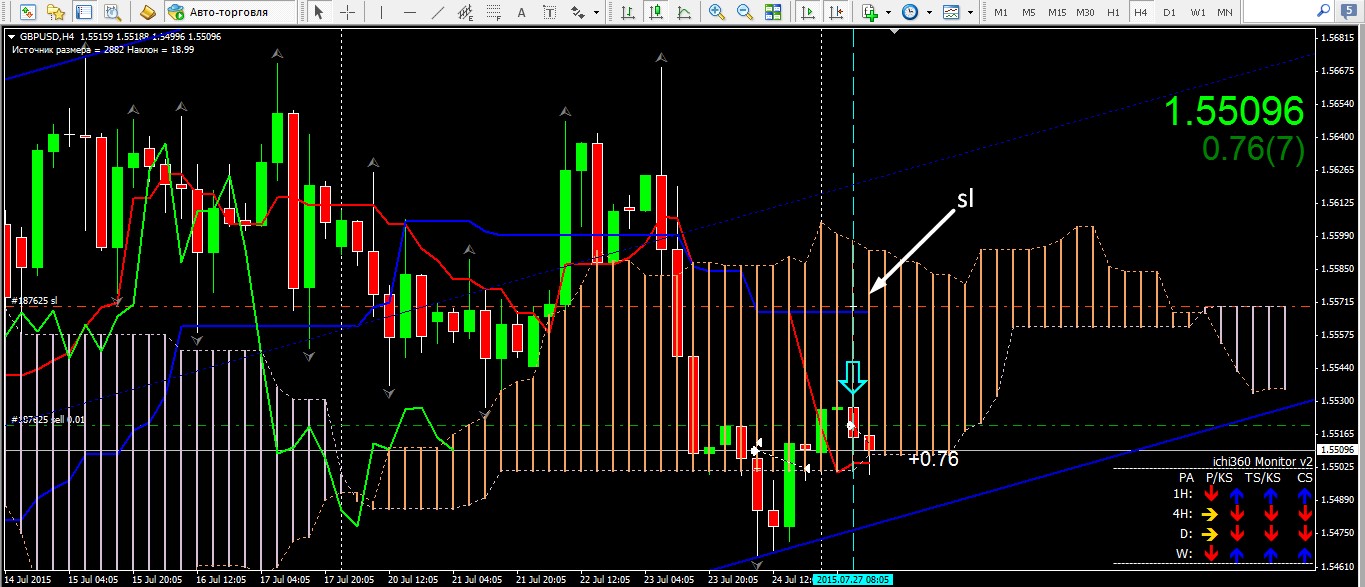The image size is (1365, 587).
Task: Select the arrows objects tool
Action: pos(577,12)
